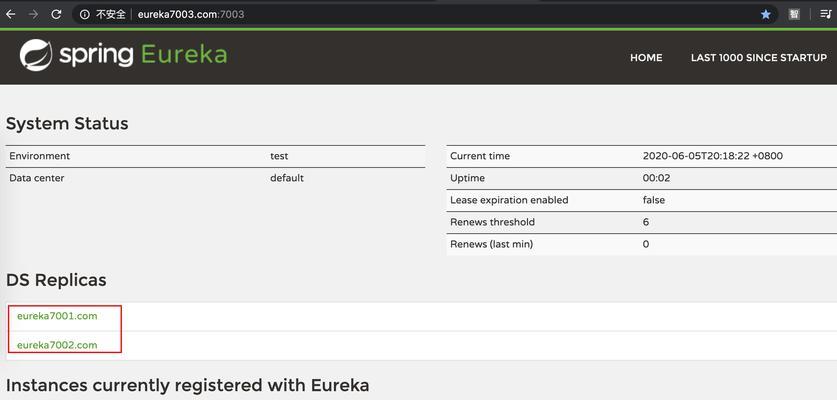The image size is (837, 400).
Task: Click the Eureka title text in header
Action: point(184,55)
